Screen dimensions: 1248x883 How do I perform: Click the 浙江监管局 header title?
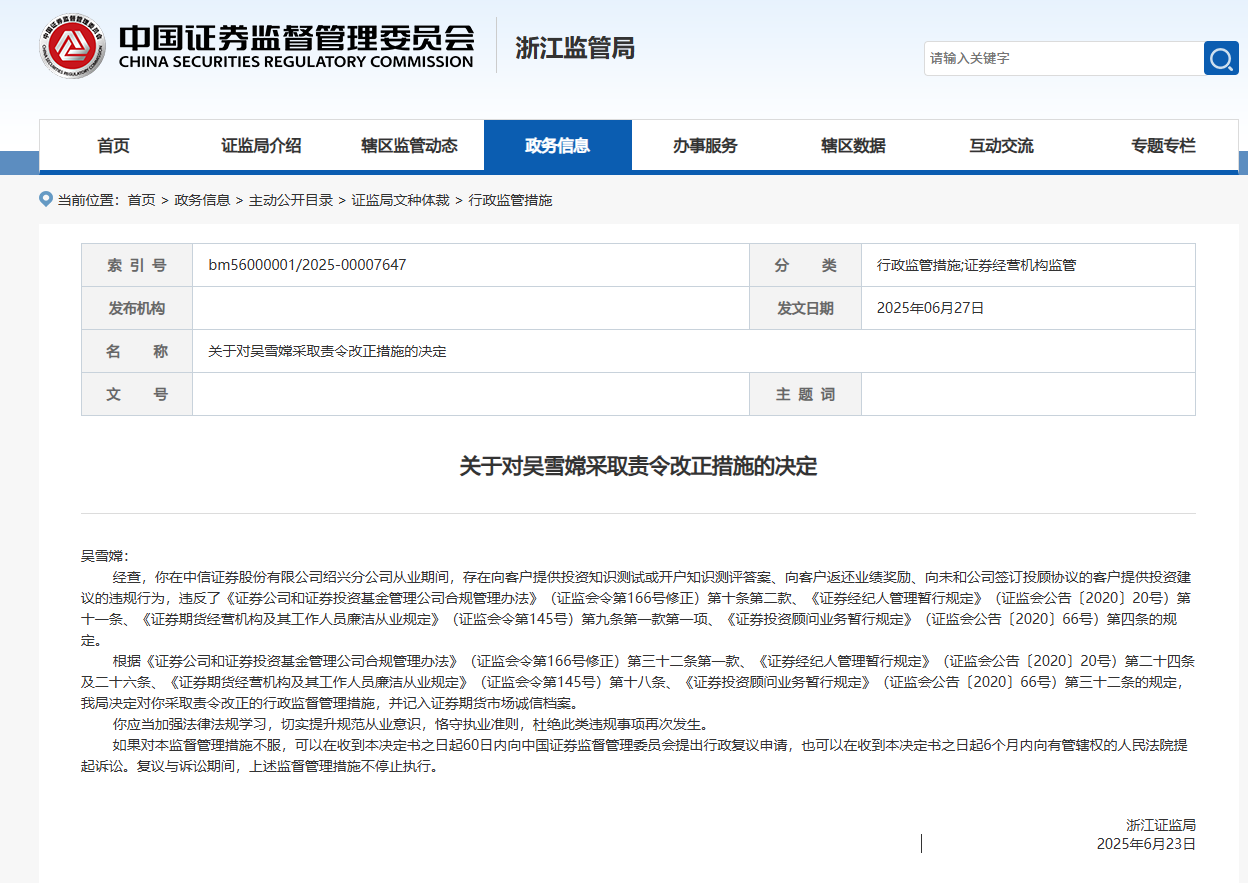tap(575, 48)
